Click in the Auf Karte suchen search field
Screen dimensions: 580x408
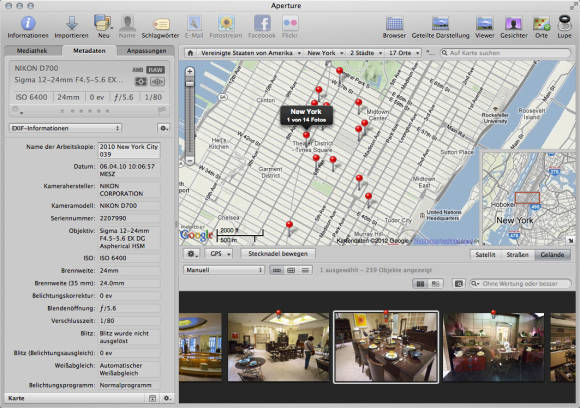[x=506, y=53]
